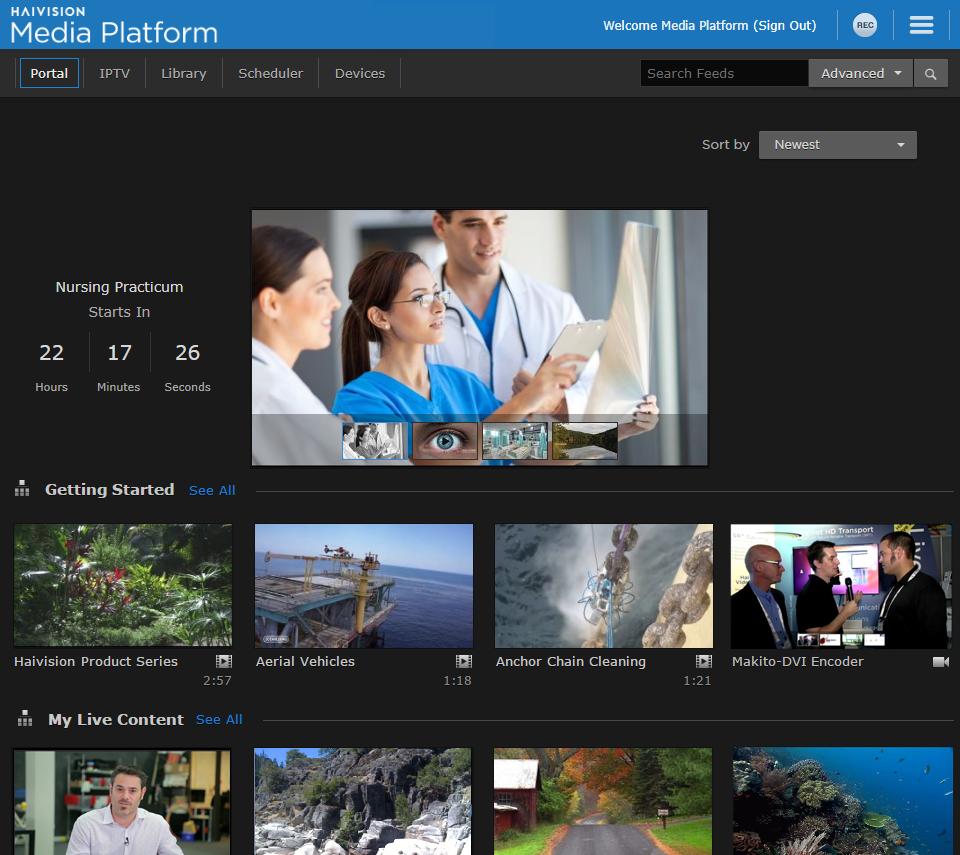Select the eye thumbnail in the carousel
960x855 pixels.
coord(445,441)
